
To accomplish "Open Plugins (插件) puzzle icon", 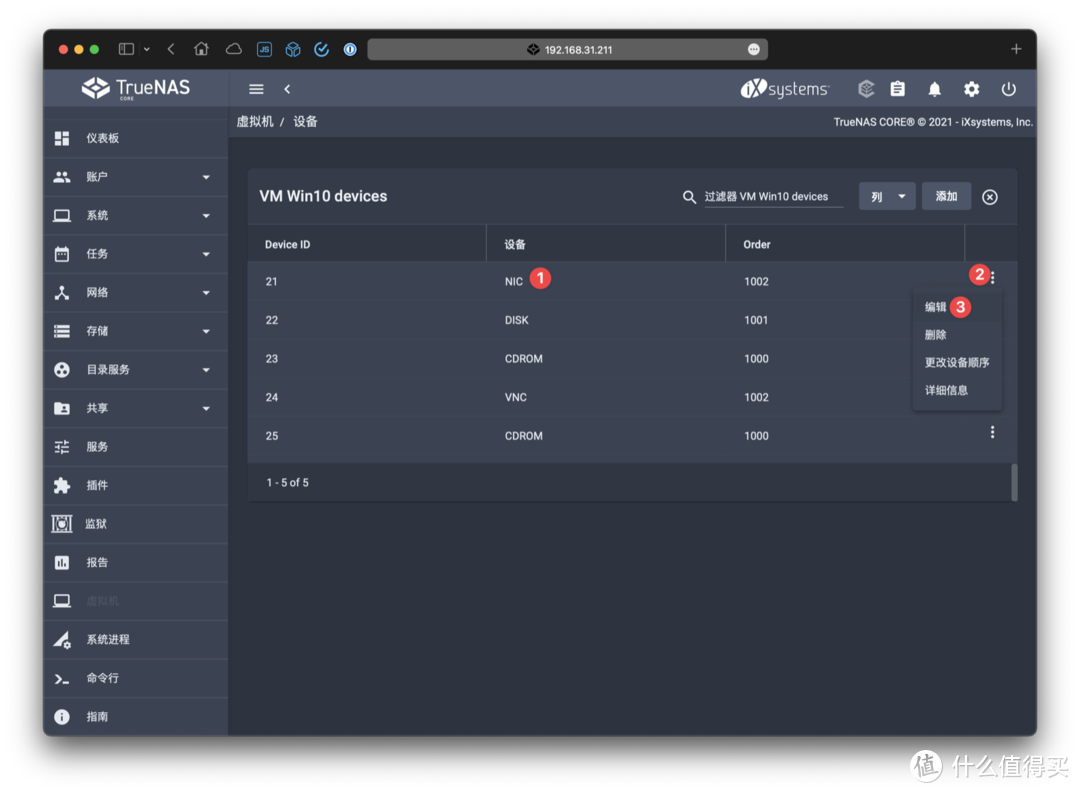I will pyautogui.click(x=62, y=486).
